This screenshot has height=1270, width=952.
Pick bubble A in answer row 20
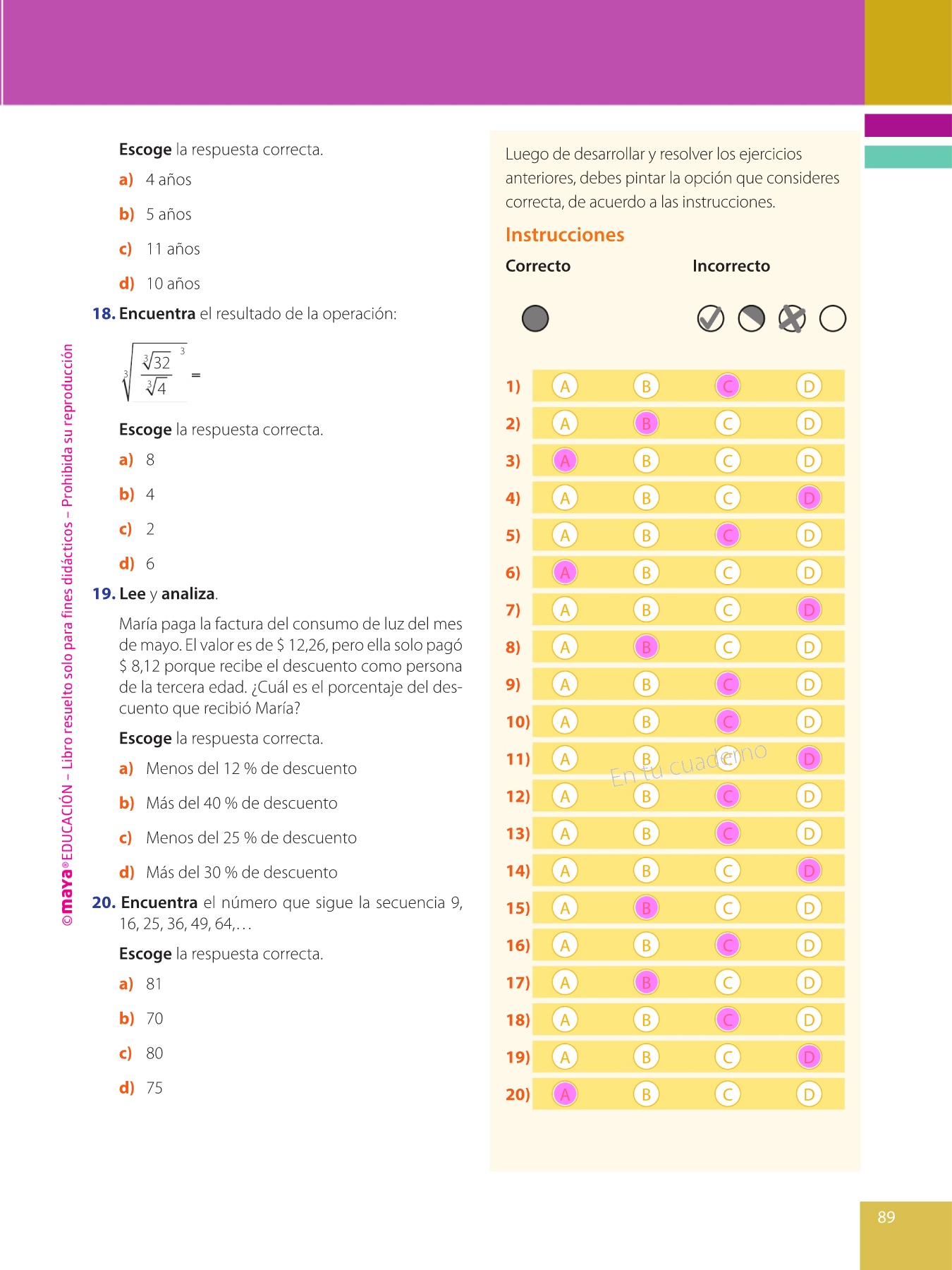(565, 1094)
